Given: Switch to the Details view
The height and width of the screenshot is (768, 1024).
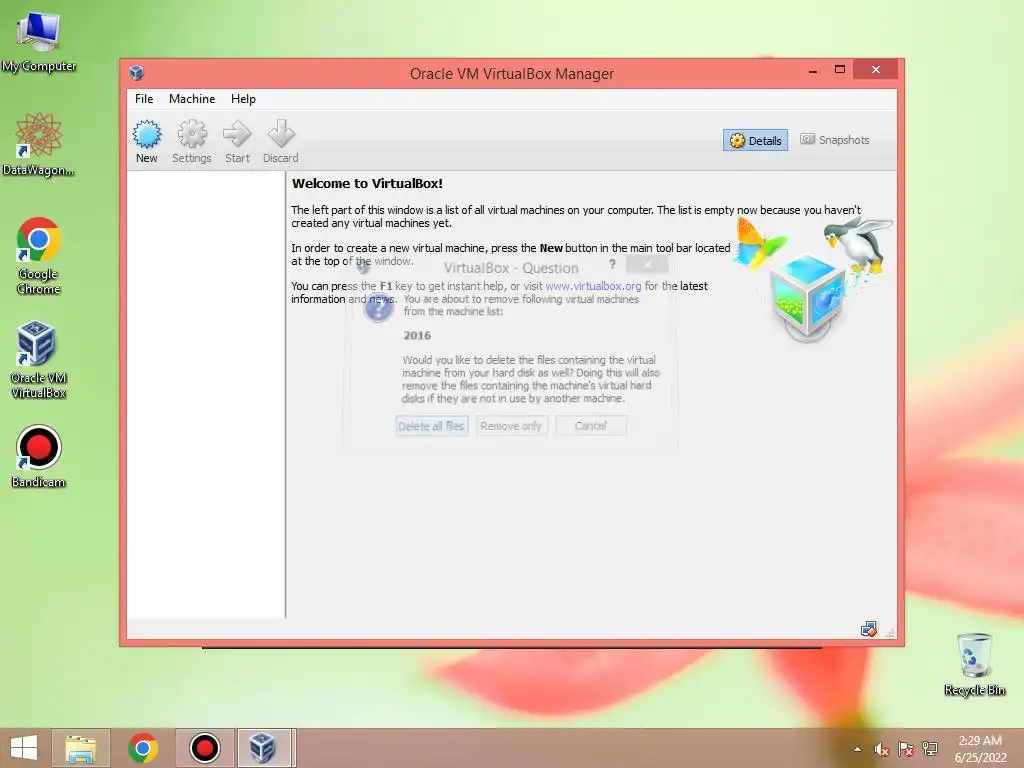Looking at the screenshot, I should click(756, 140).
